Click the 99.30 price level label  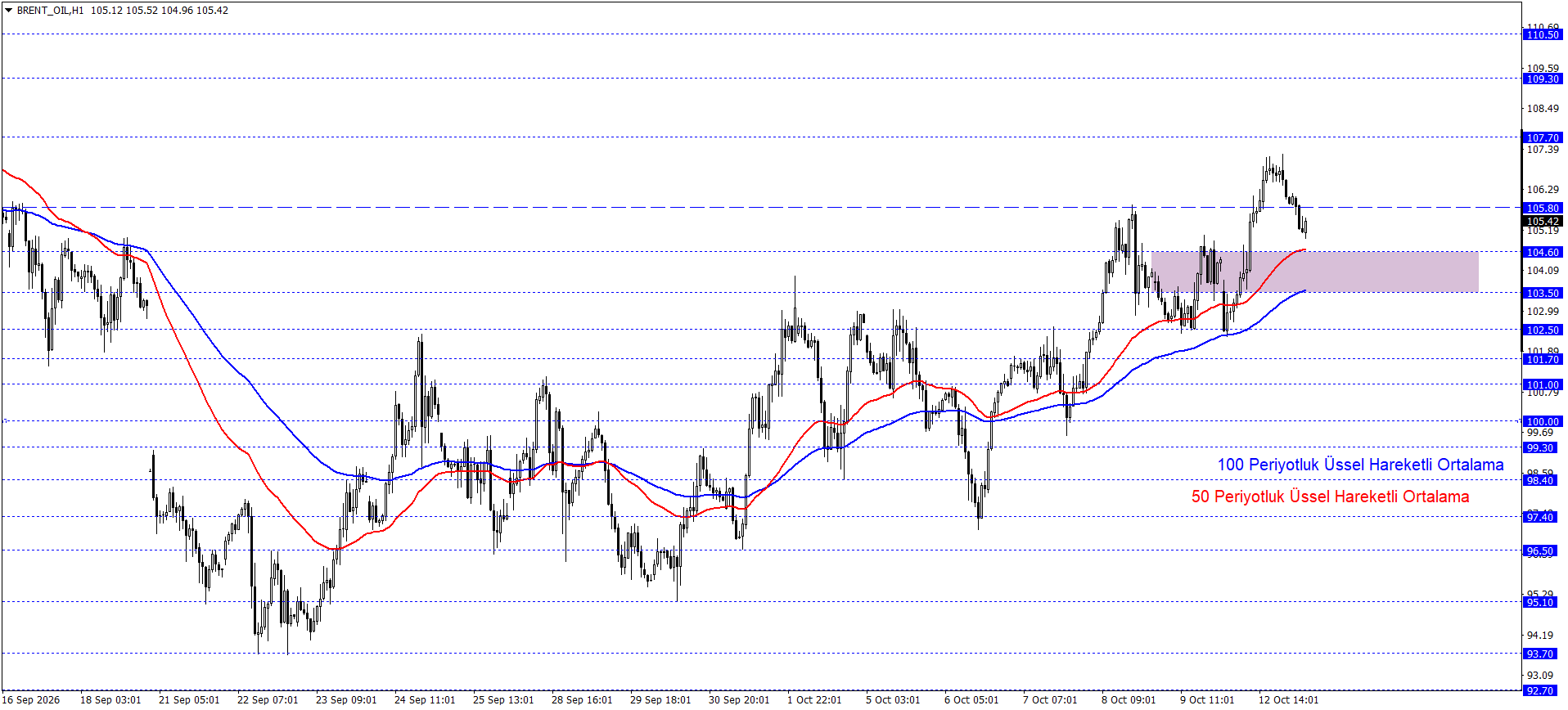(x=1539, y=447)
